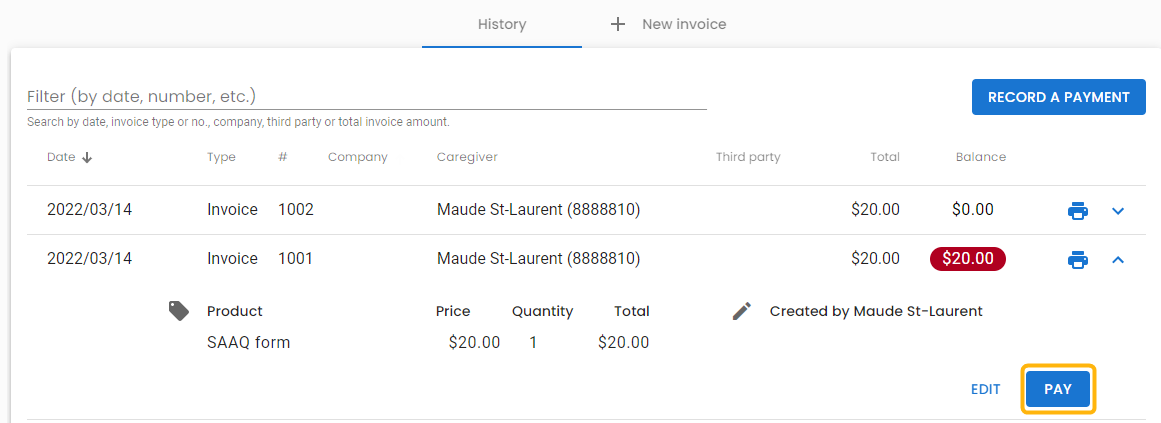Print invoice 1001
Image resolution: width=1161 pixels, height=423 pixels.
1077,260
